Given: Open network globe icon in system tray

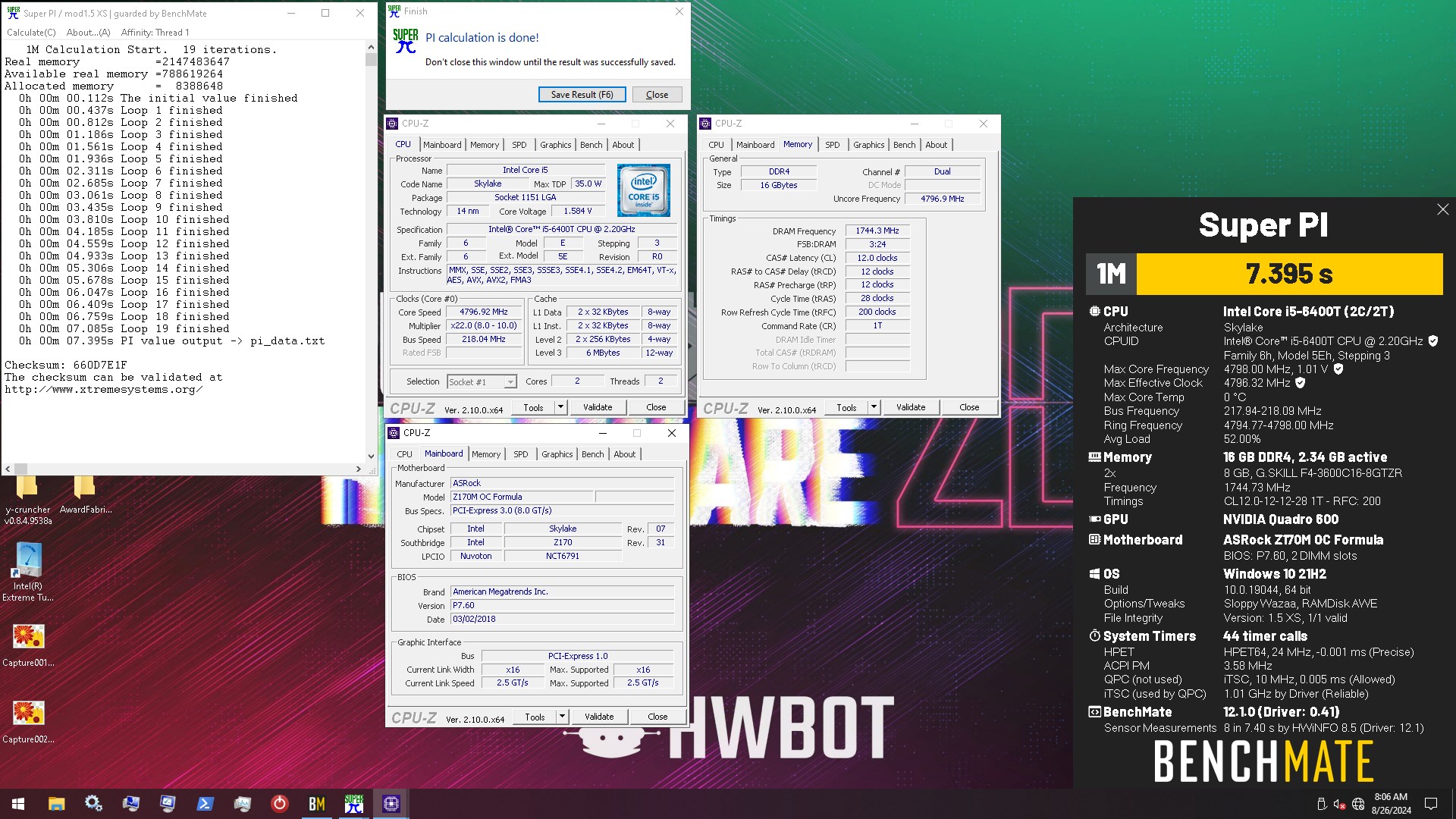Looking at the screenshot, I should (x=1358, y=805).
